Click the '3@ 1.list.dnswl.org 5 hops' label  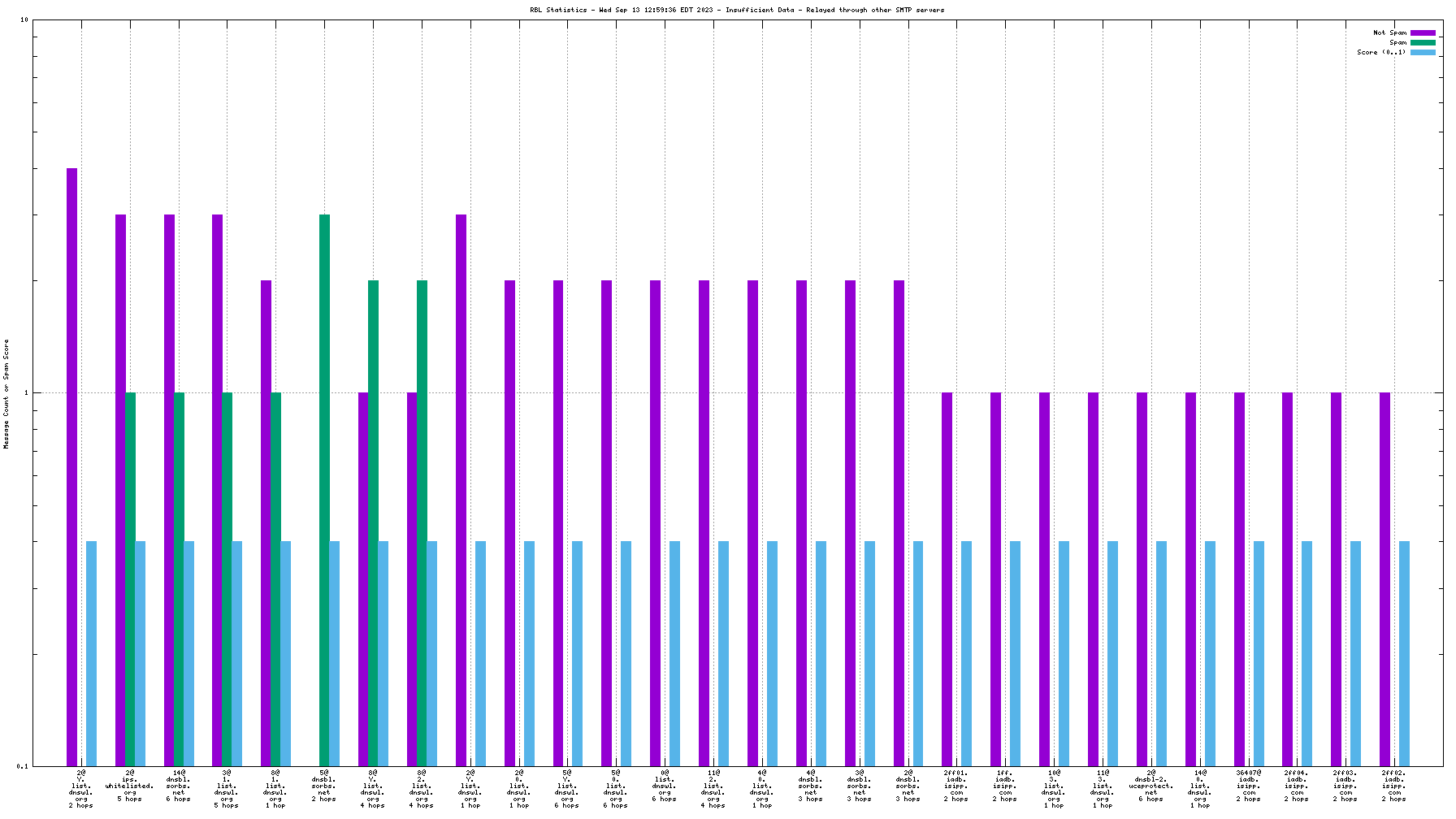click(227, 789)
